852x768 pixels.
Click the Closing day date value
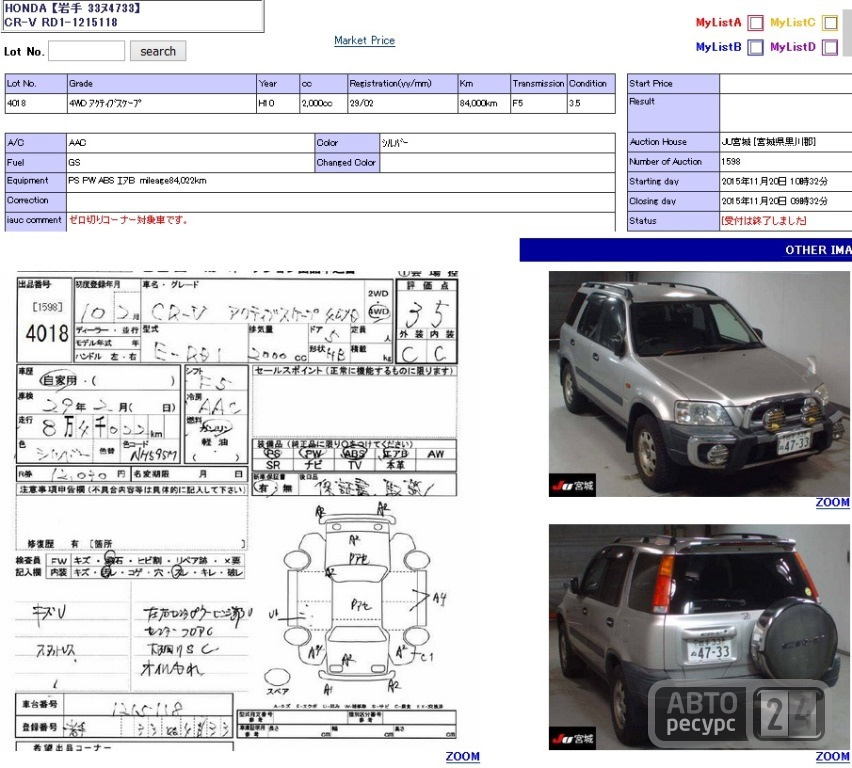click(x=774, y=201)
